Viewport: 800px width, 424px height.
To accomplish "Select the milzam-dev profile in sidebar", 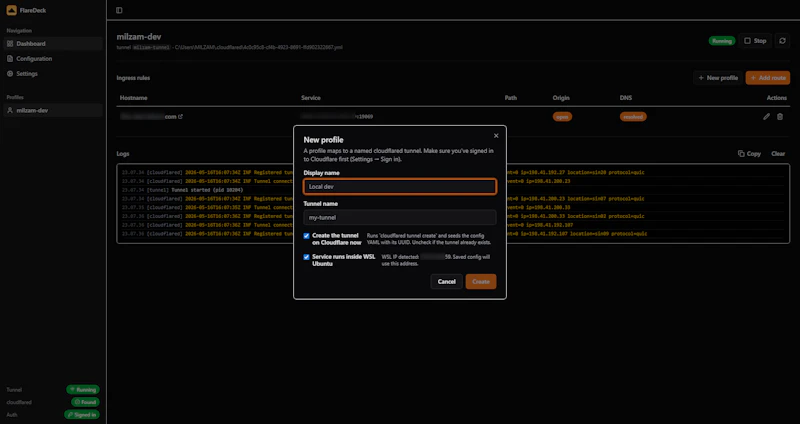I will pyautogui.click(x=53, y=110).
